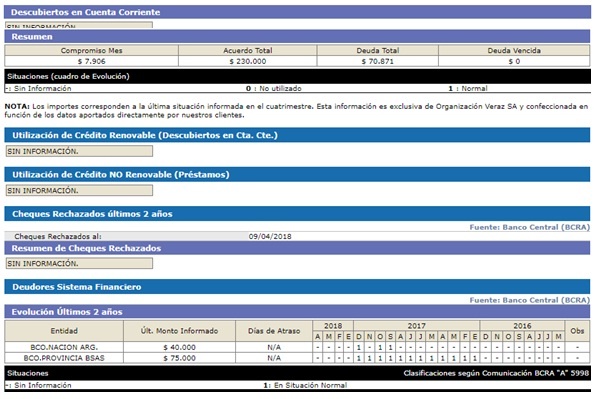Screen dimensions: 596x399
Task: Click the date 09/04/2018
Action: click(x=270, y=236)
